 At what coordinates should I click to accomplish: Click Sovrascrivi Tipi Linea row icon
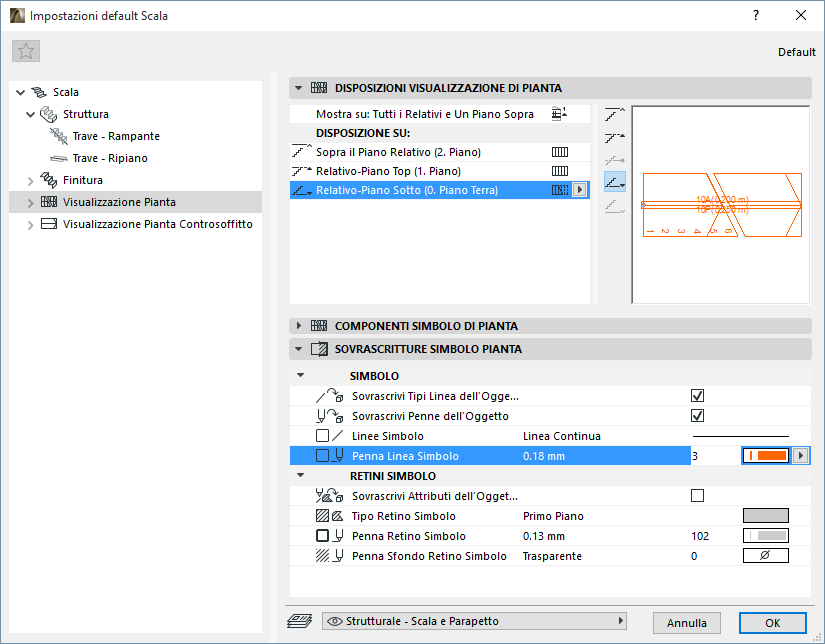[x=329, y=396]
